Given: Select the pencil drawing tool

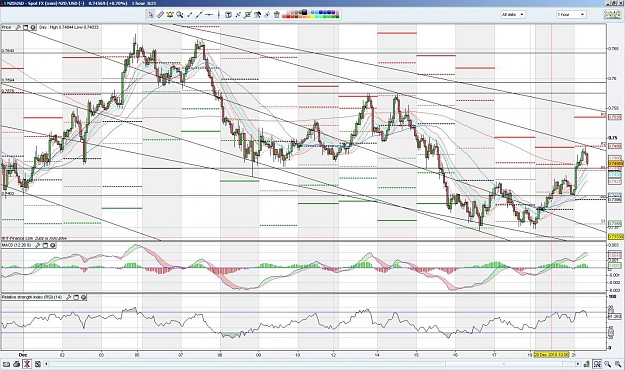Looking at the screenshot, I should [x=160, y=15].
